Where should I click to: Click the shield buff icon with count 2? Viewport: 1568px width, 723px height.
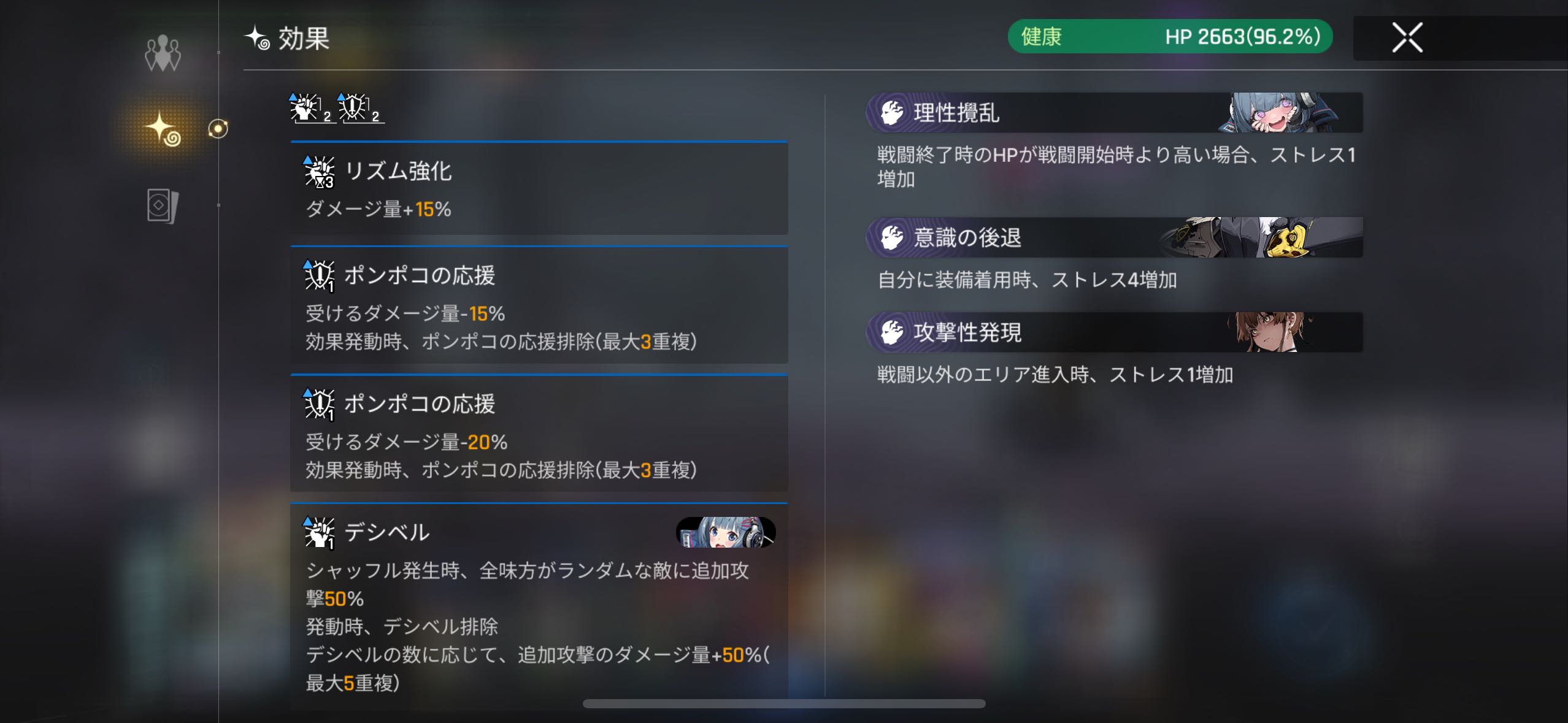(x=359, y=109)
